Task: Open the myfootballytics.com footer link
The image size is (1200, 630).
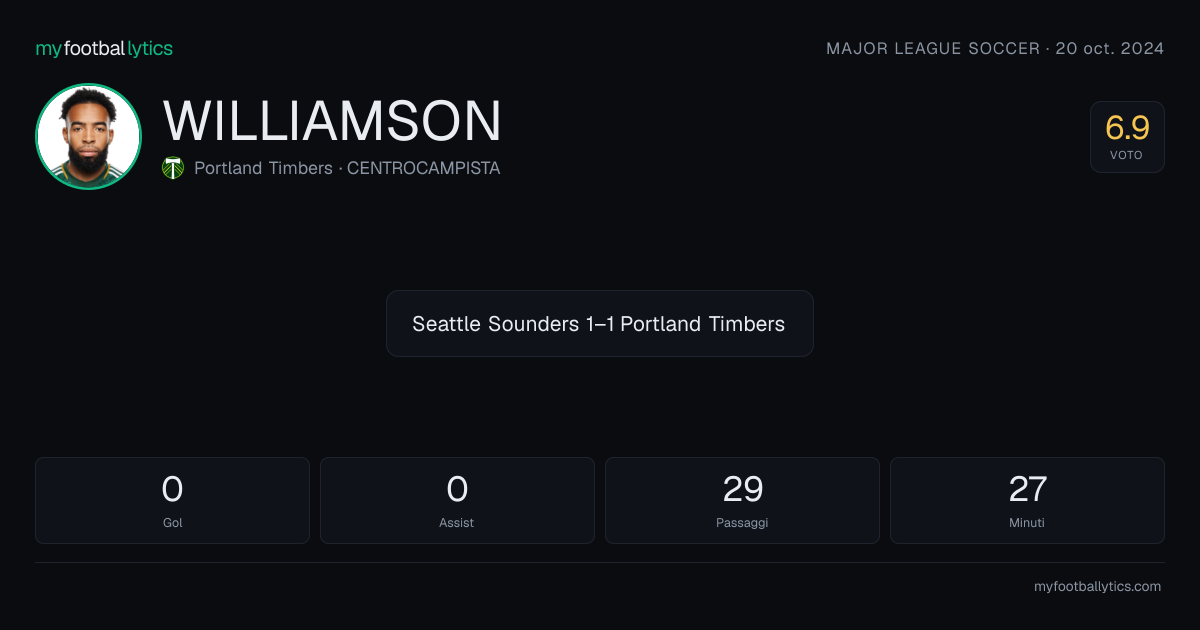Action: click(x=1097, y=587)
